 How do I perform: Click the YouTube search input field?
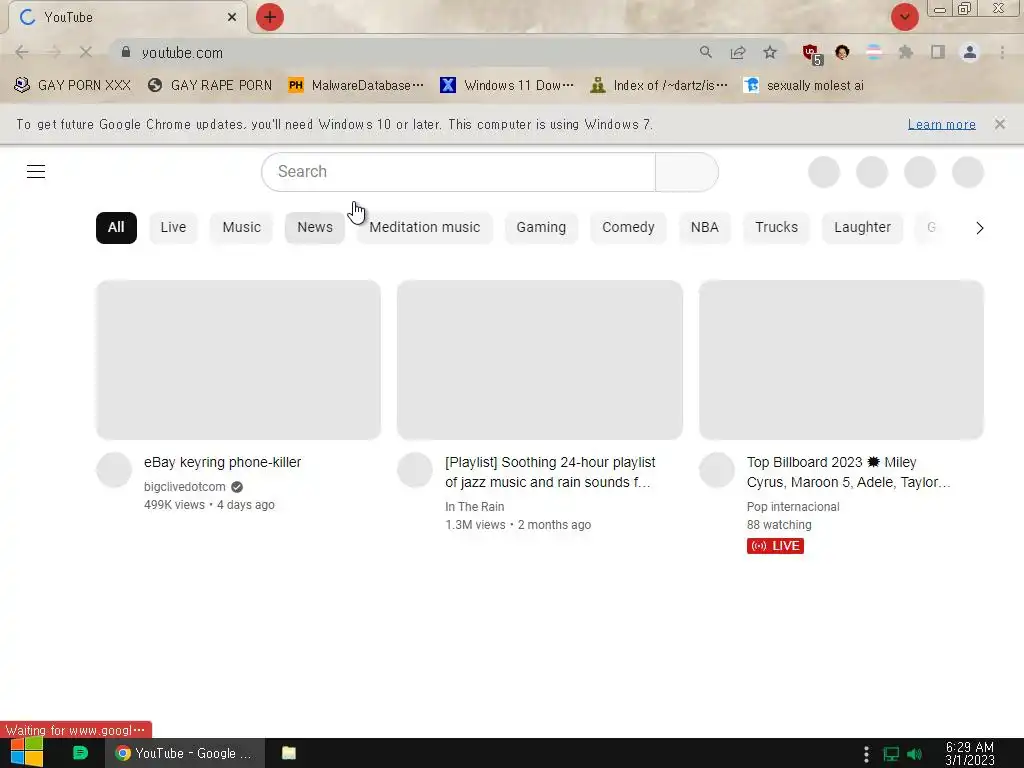(458, 172)
